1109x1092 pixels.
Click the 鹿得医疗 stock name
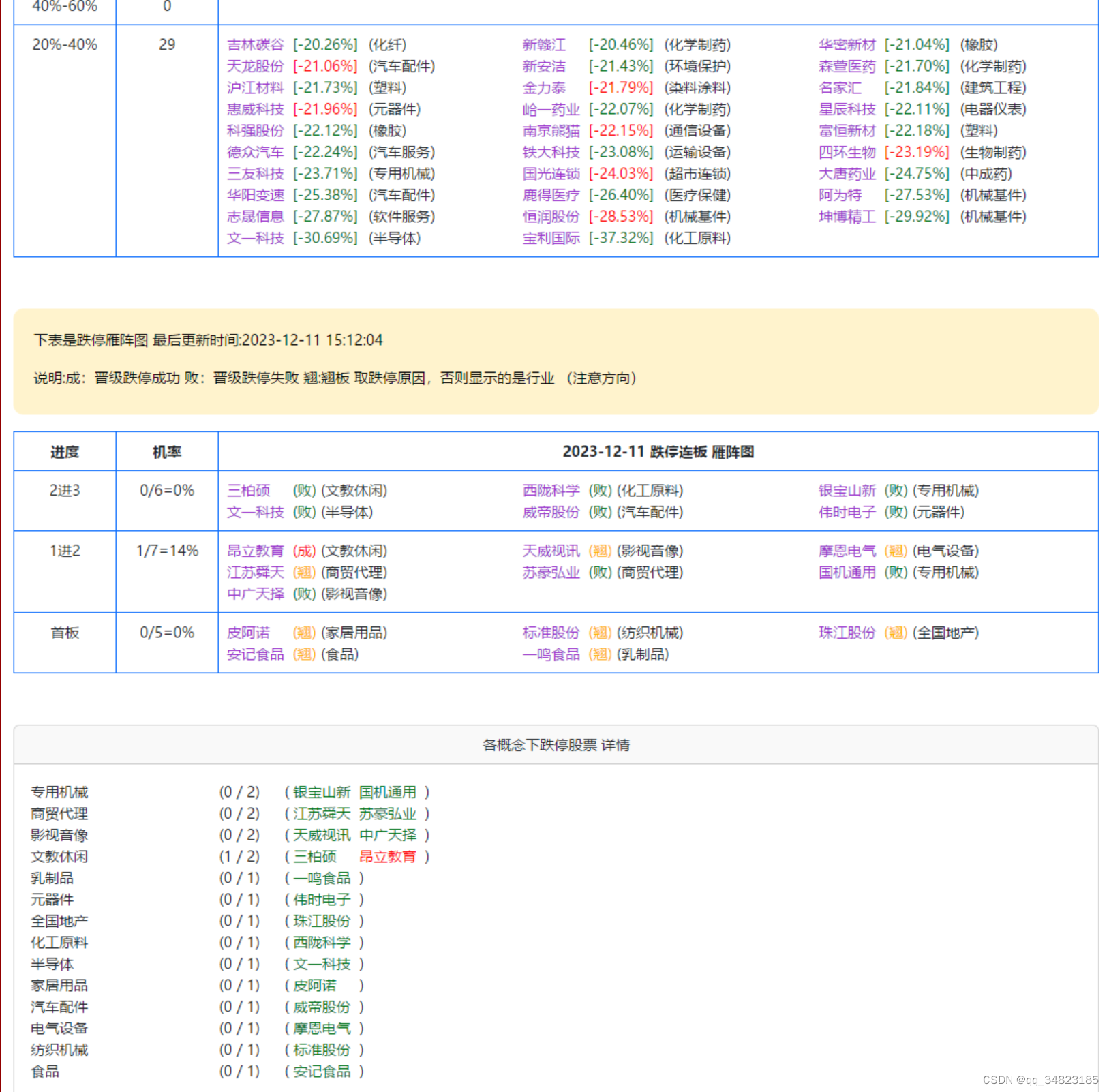[x=551, y=195]
